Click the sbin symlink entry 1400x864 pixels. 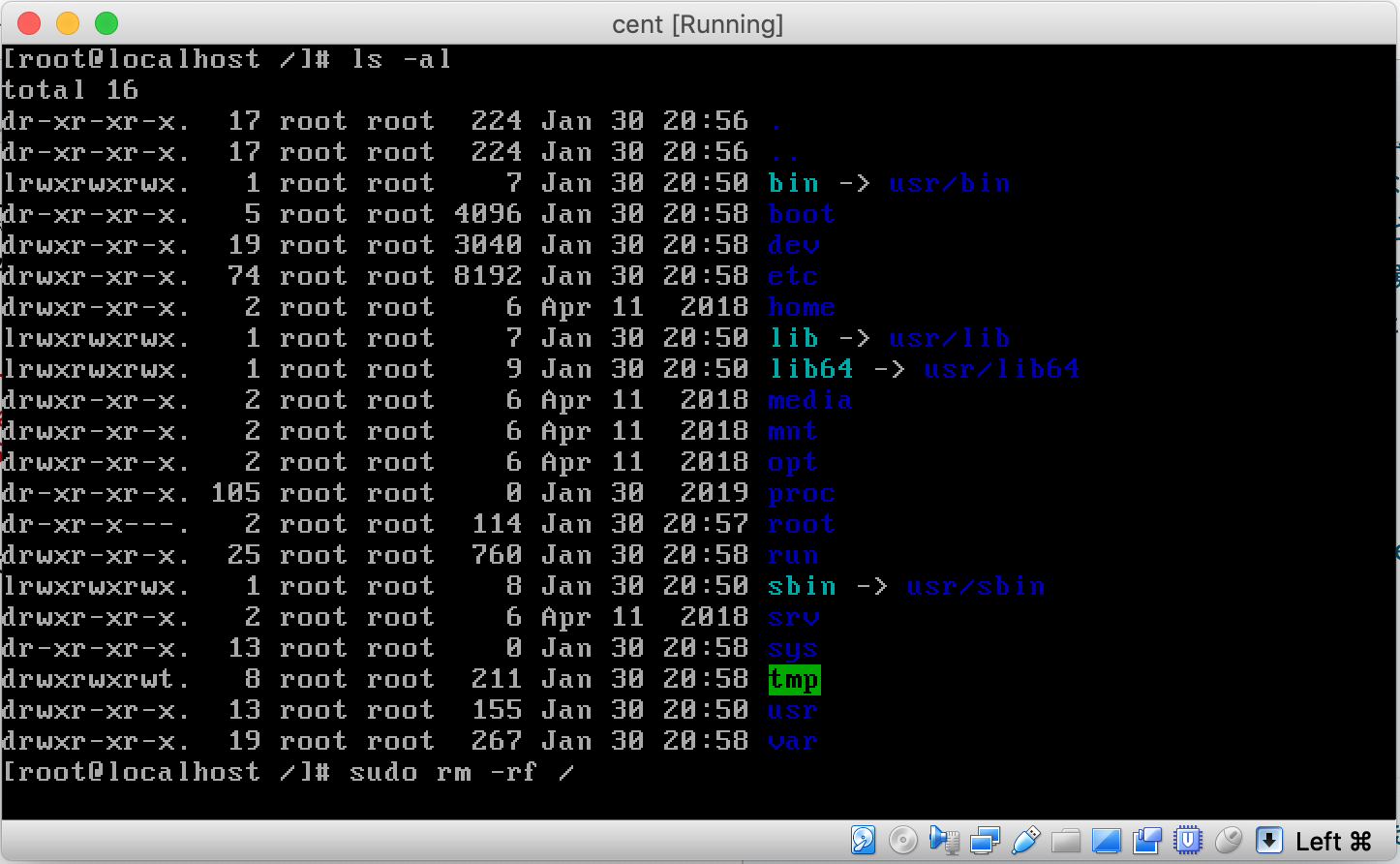[803, 585]
